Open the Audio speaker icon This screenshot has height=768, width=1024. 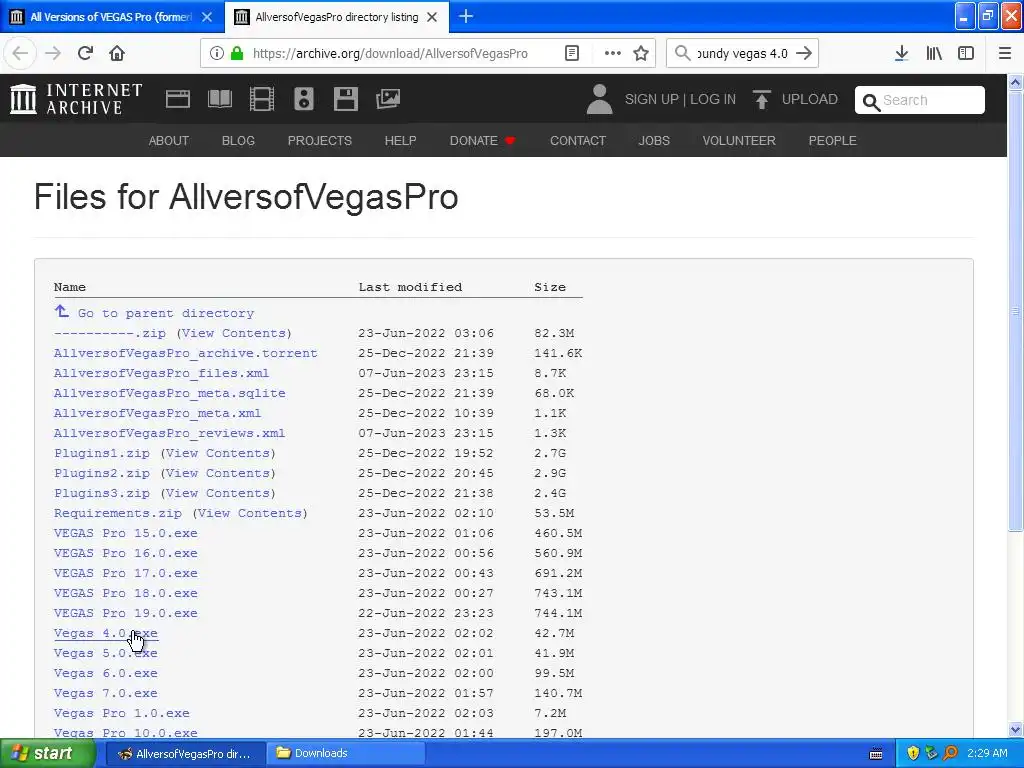(x=304, y=99)
